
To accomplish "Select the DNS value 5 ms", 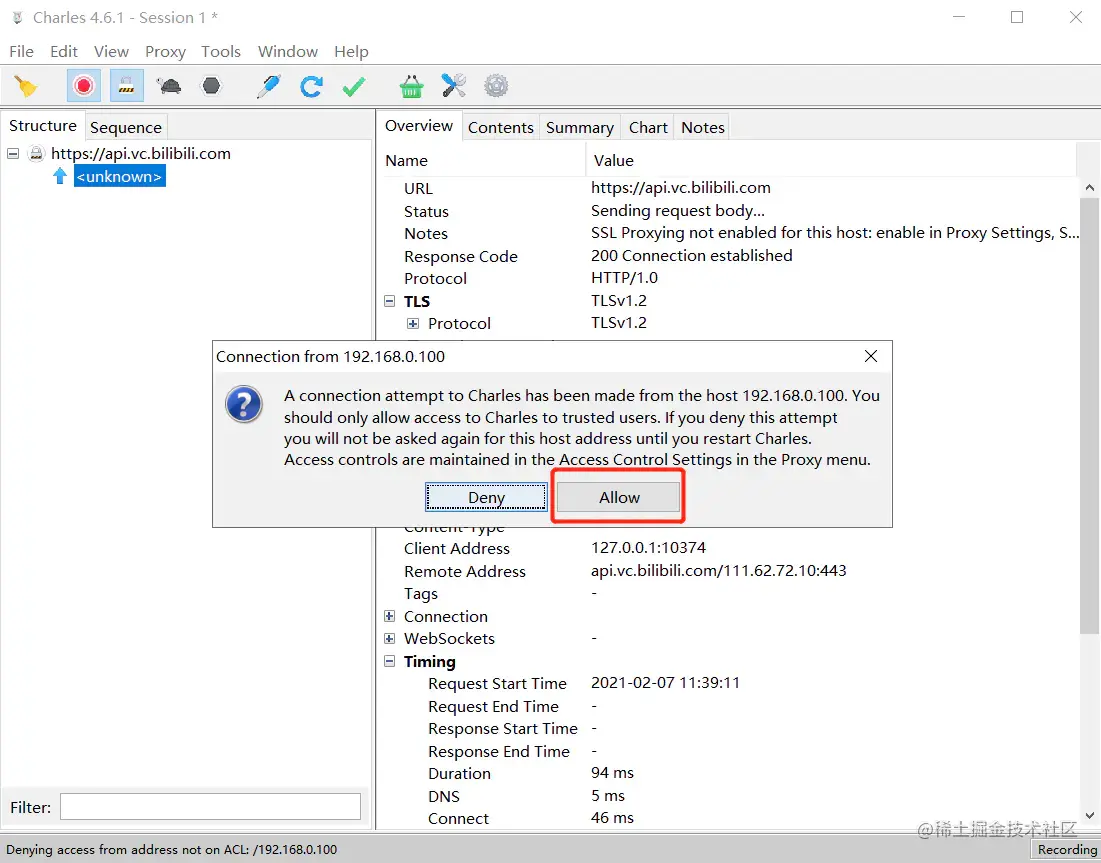I will [x=607, y=796].
